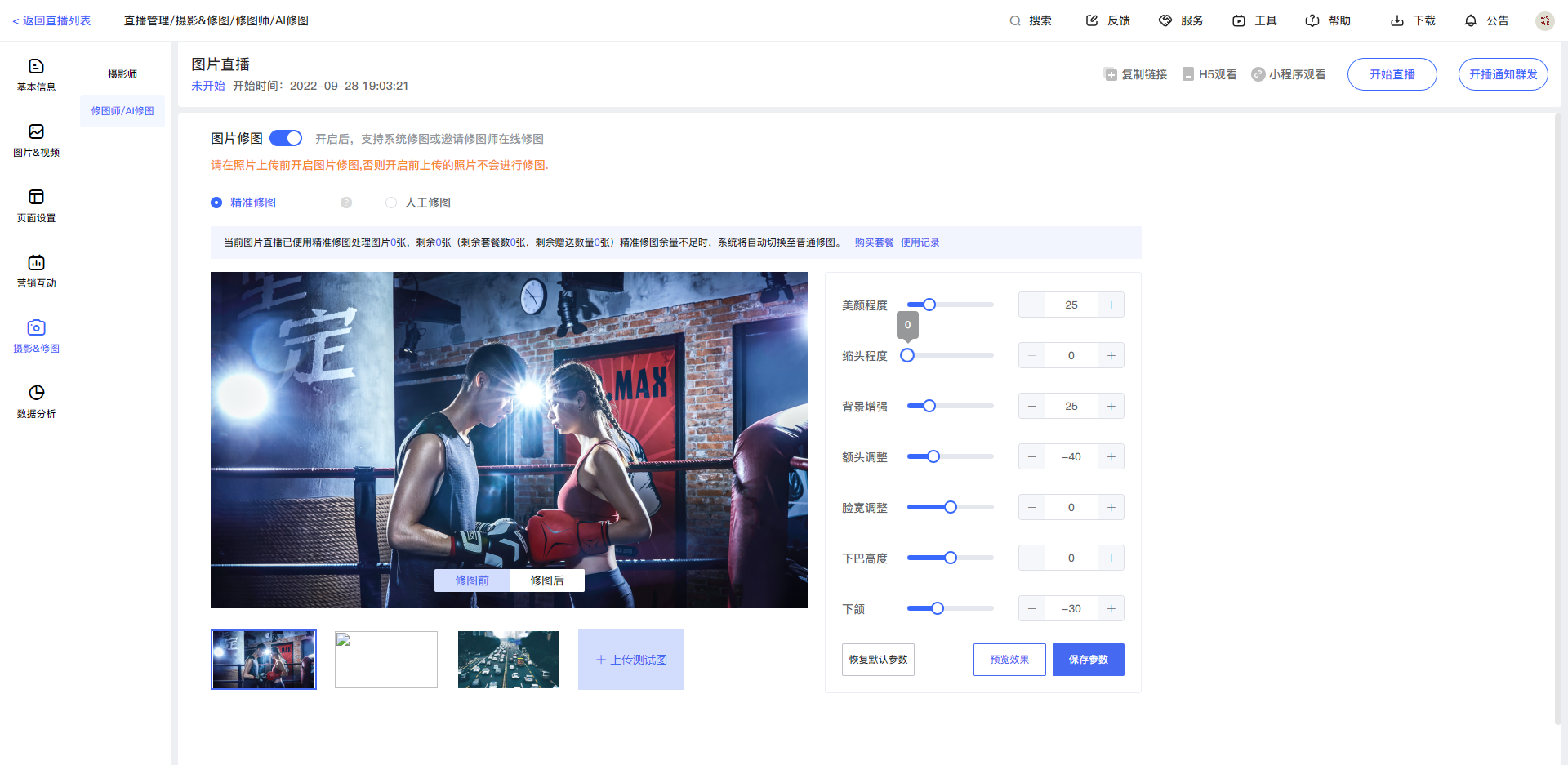Click the 背景增强 slider handle
The width and height of the screenshot is (1568, 765).
pos(929,406)
